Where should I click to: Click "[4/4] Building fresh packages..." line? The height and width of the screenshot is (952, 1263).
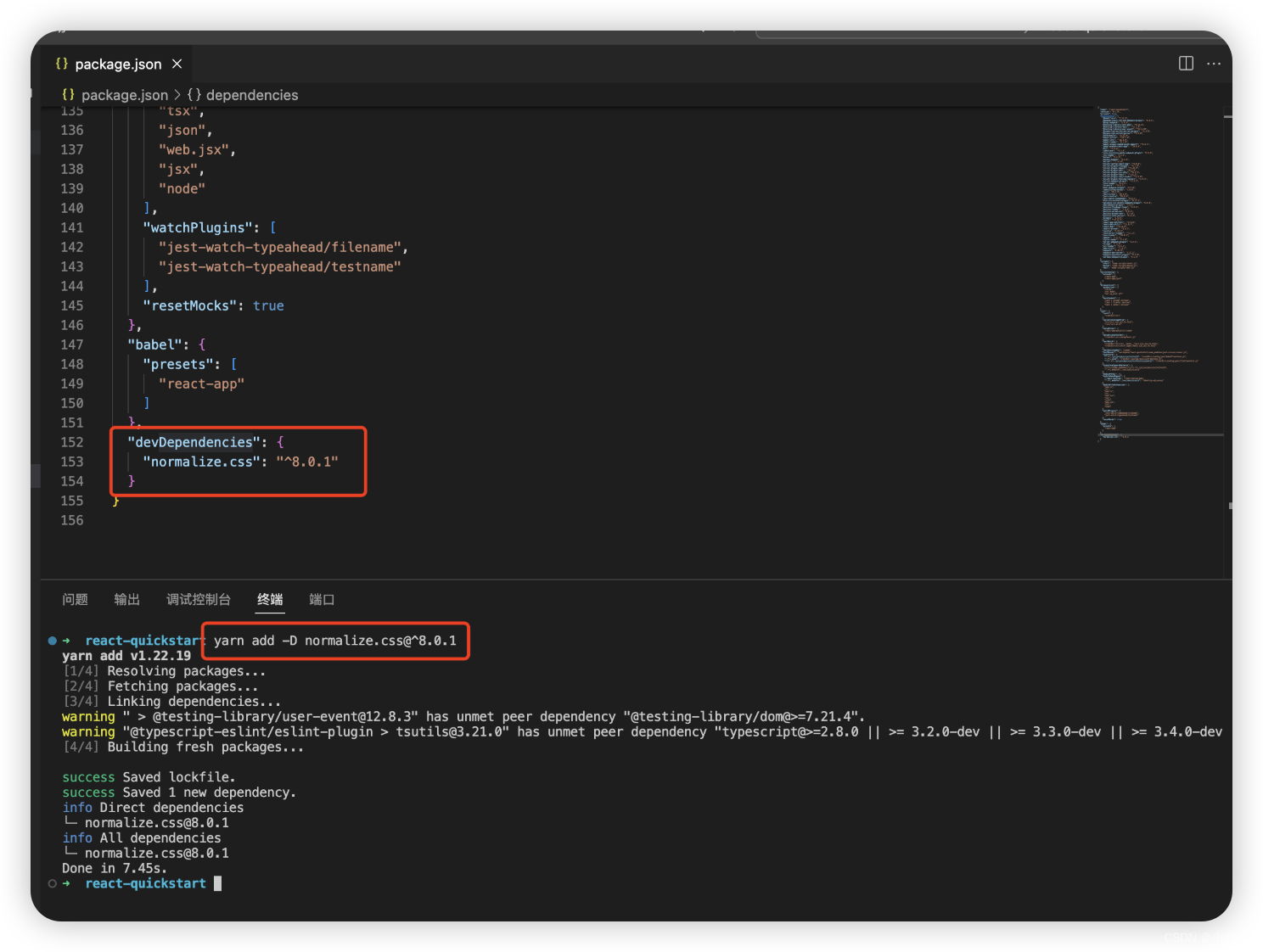tap(183, 747)
